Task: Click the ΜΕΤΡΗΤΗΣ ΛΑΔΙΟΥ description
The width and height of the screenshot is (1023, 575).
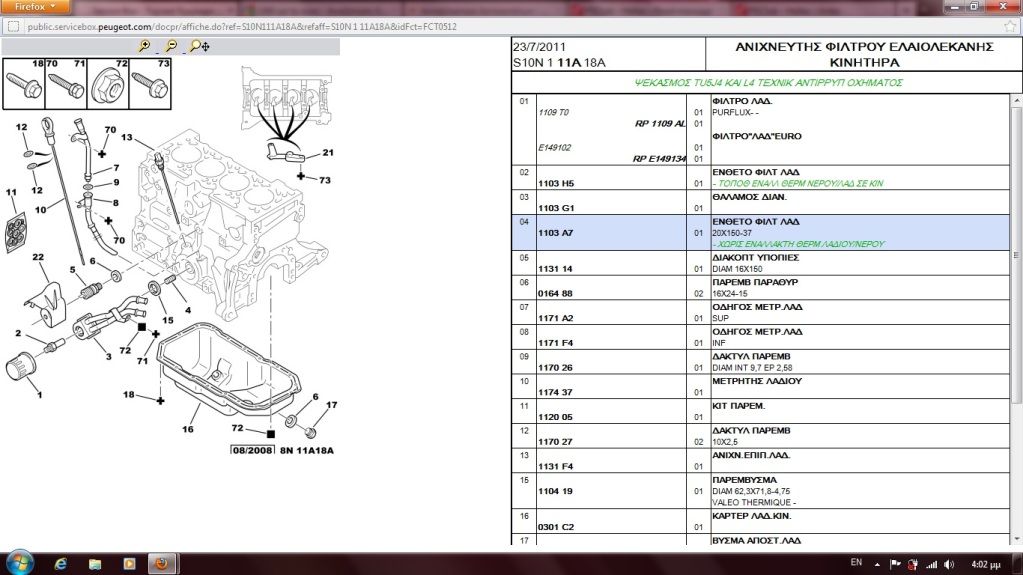Action: (757, 381)
